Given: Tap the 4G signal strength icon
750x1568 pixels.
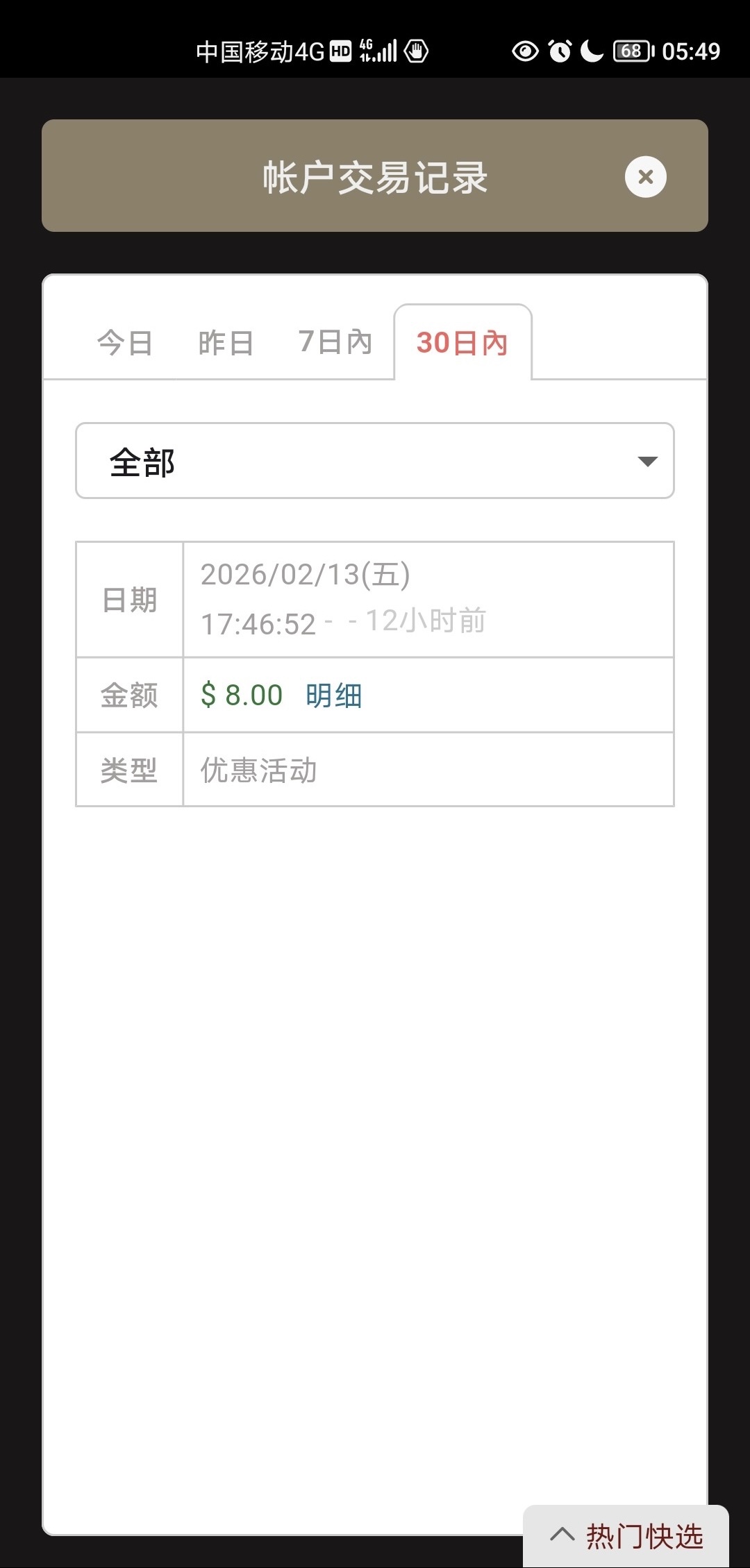Looking at the screenshot, I should pyautogui.click(x=378, y=51).
